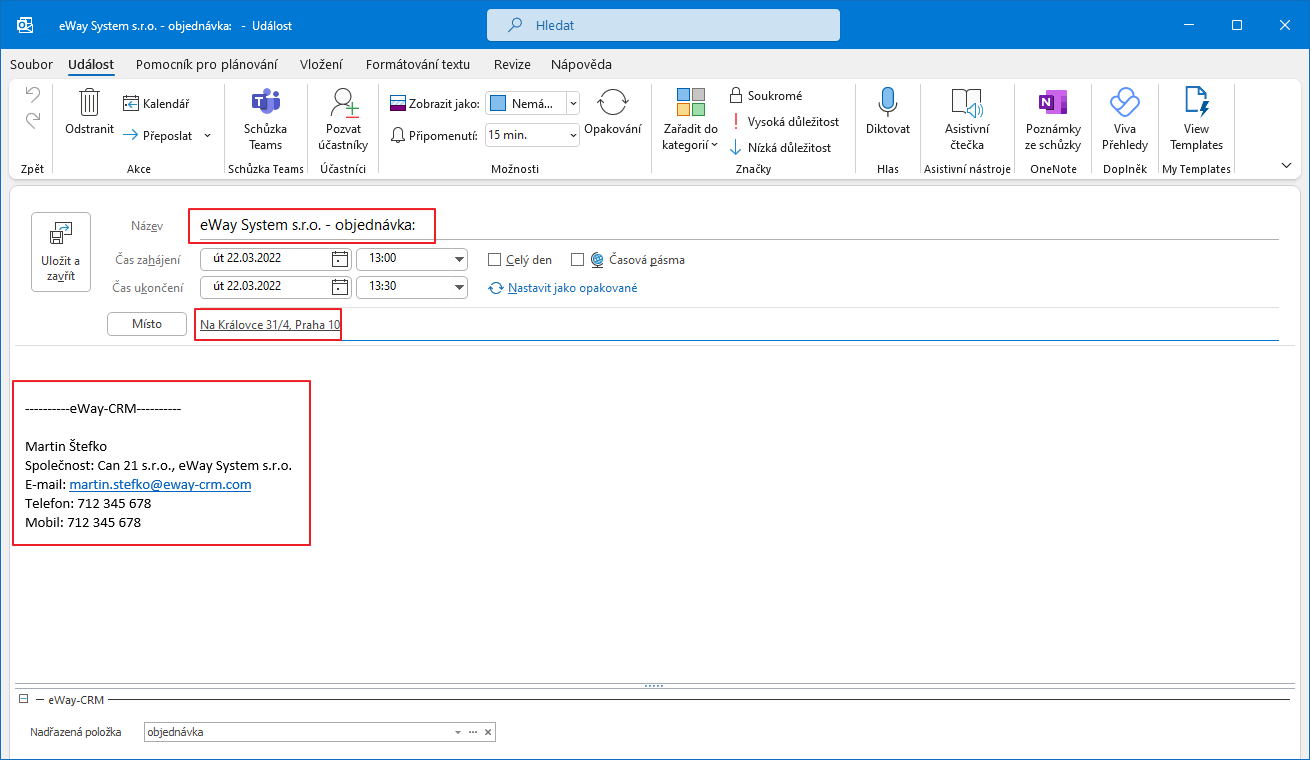
Task: Select the Událost tab
Action: [x=91, y=64]
